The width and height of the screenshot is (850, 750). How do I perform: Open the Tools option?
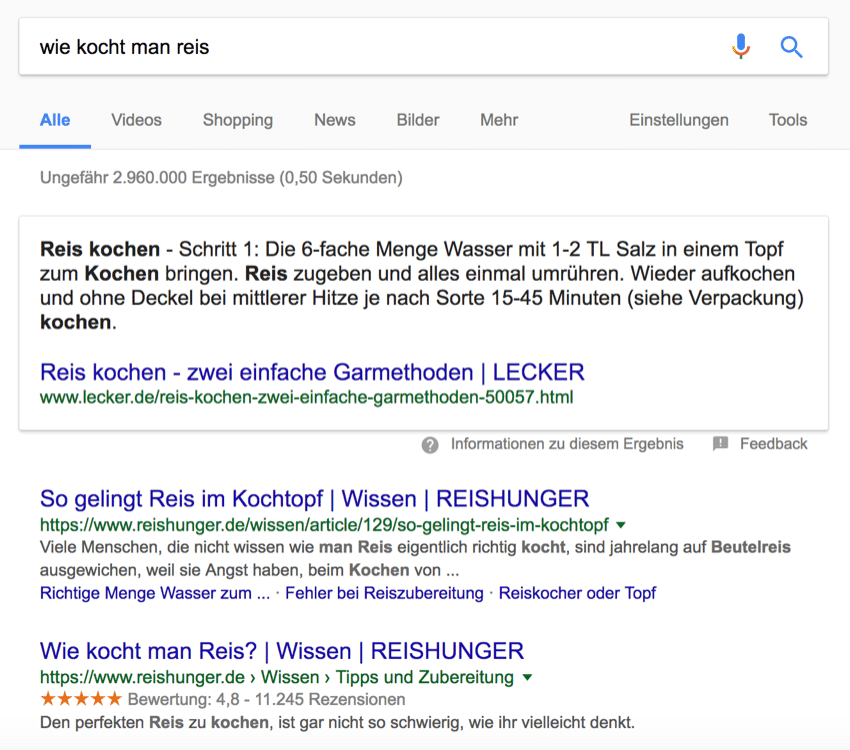tap(787, 120)
